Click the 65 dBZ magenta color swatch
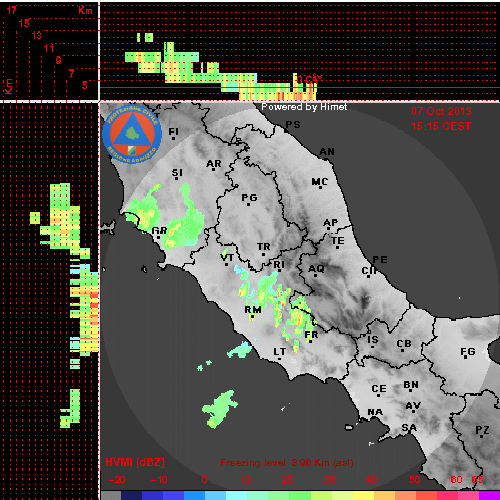The image size is (500, 500). (x=489, y=495)
